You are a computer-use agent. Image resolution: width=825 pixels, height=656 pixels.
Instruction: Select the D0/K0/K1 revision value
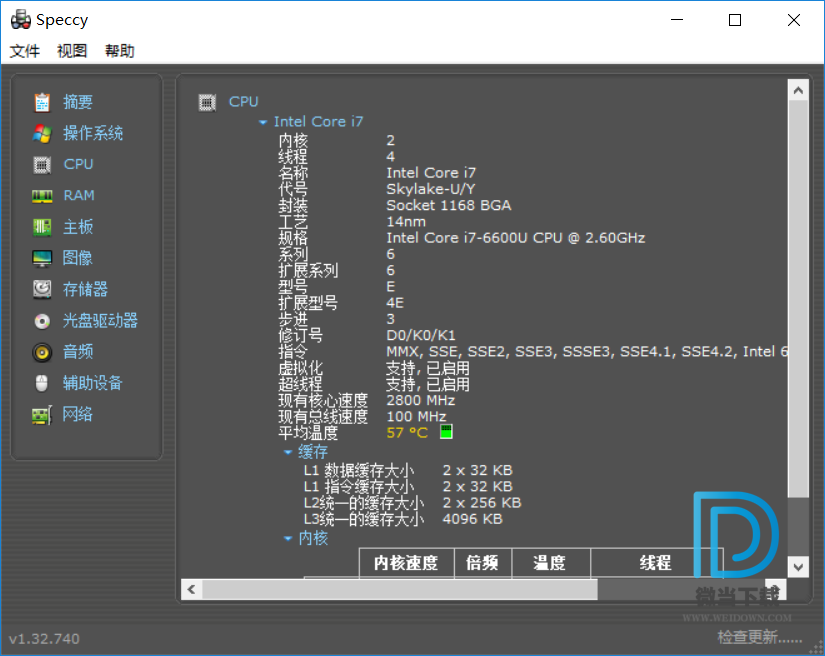[x=421, y=335]
